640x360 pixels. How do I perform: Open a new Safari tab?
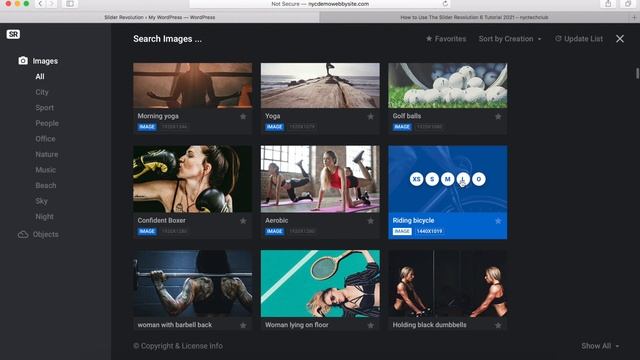[x=634, y=17]
